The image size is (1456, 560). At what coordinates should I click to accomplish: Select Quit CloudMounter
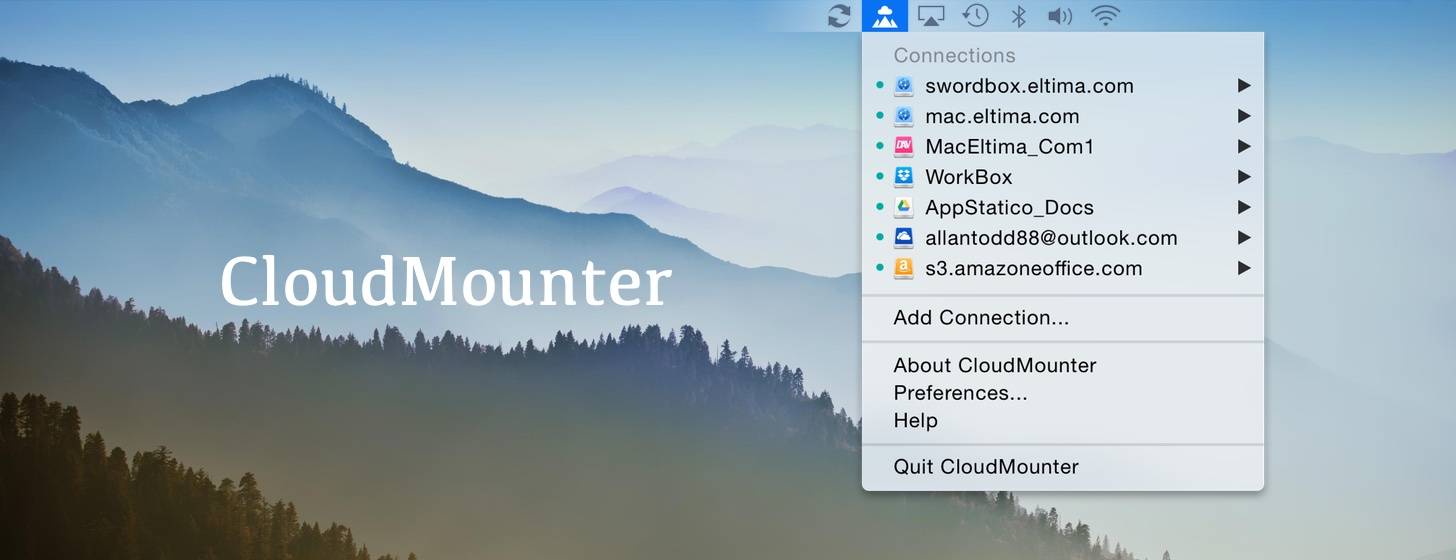[986, 467]
